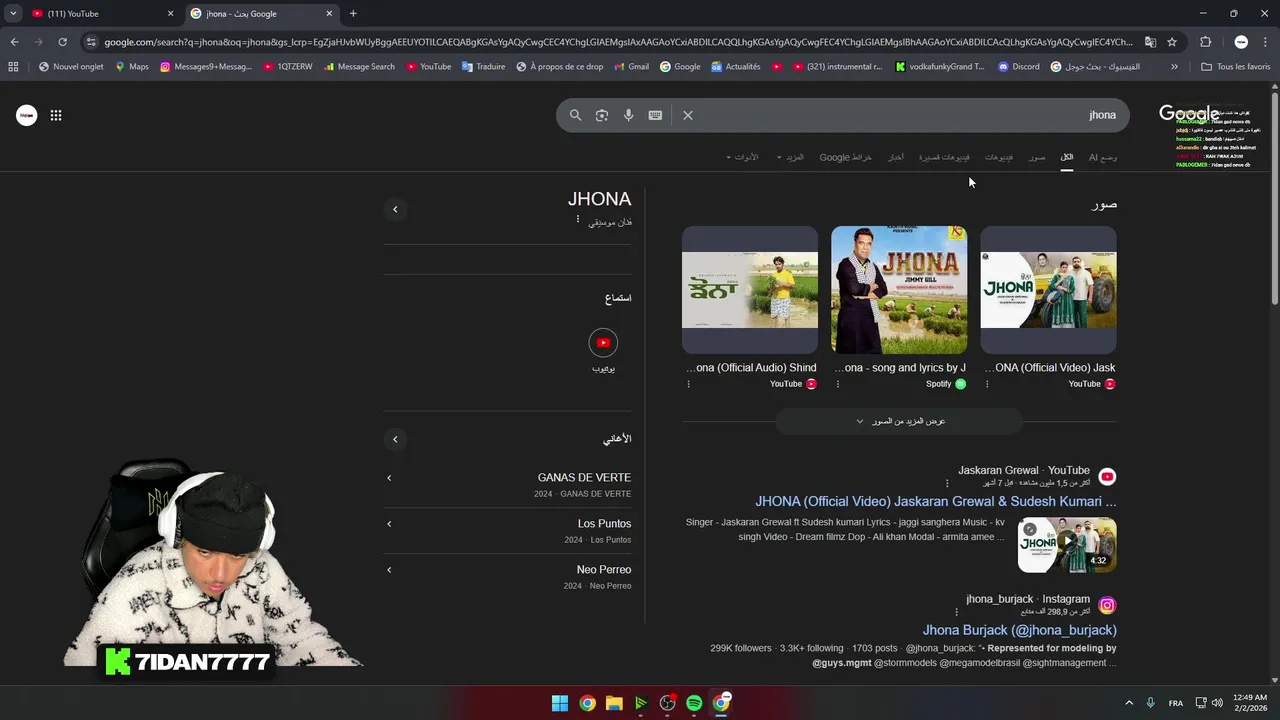Click the translate page icon in address bar
Screen dimensions: 1280x720
coord(1150,42)
